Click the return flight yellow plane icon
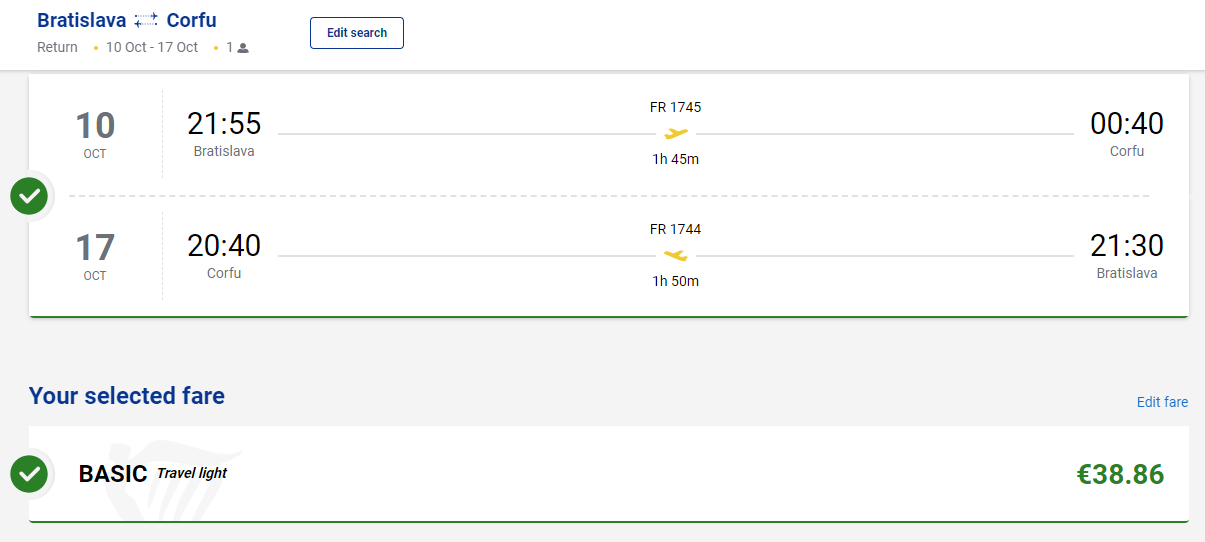Viewport: 1205px width, 542px height. coord(676,255)
